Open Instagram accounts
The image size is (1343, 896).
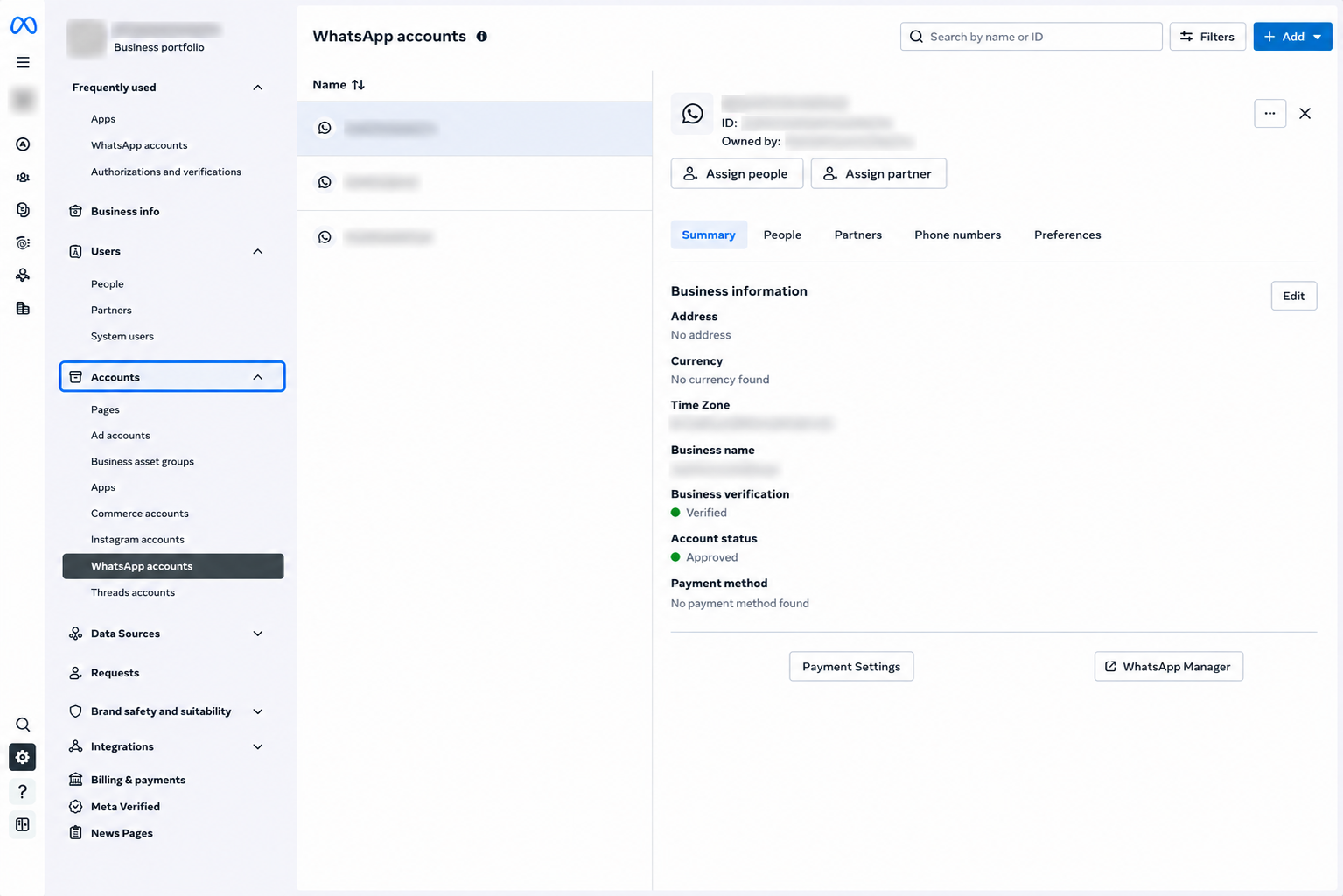[137, 540]
